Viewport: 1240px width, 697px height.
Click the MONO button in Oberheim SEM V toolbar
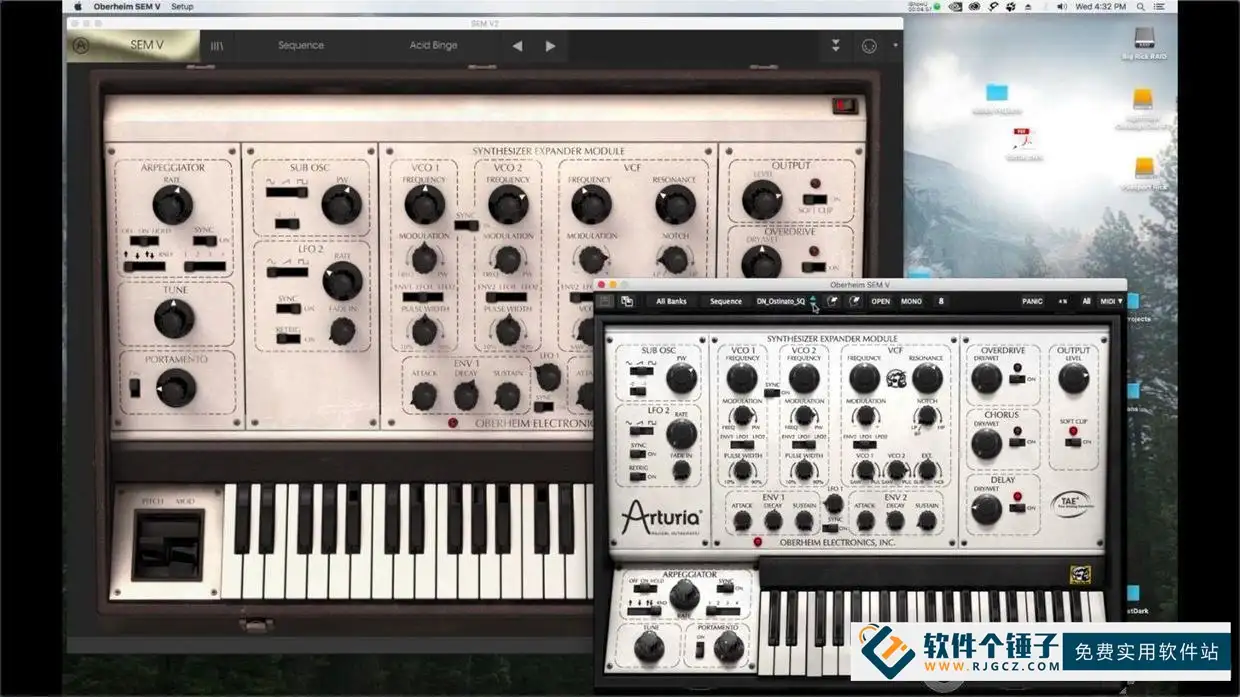(x=911, y=301)
